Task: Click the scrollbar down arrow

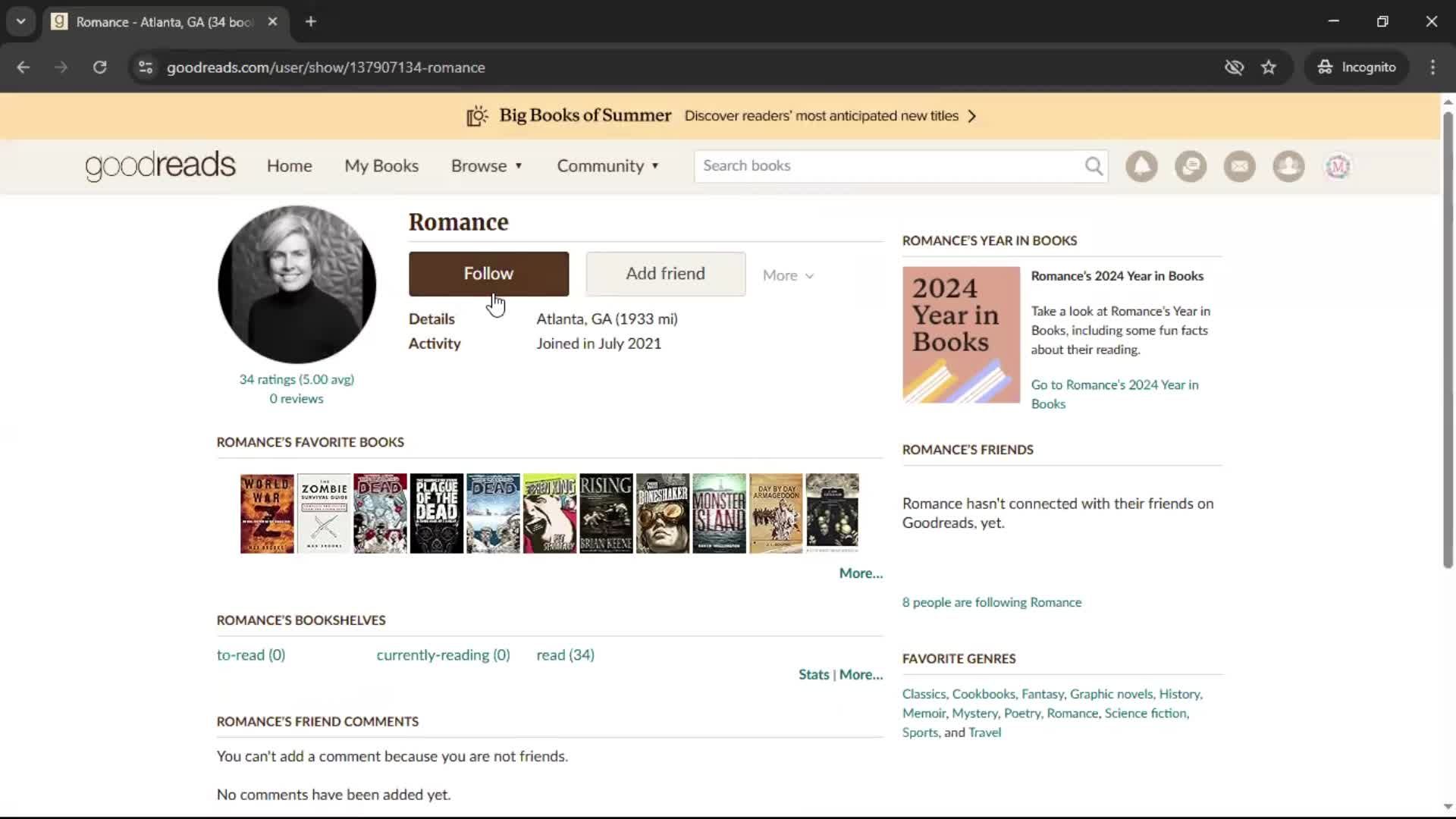Action: pyautogui.click(x=1448, y=807)
